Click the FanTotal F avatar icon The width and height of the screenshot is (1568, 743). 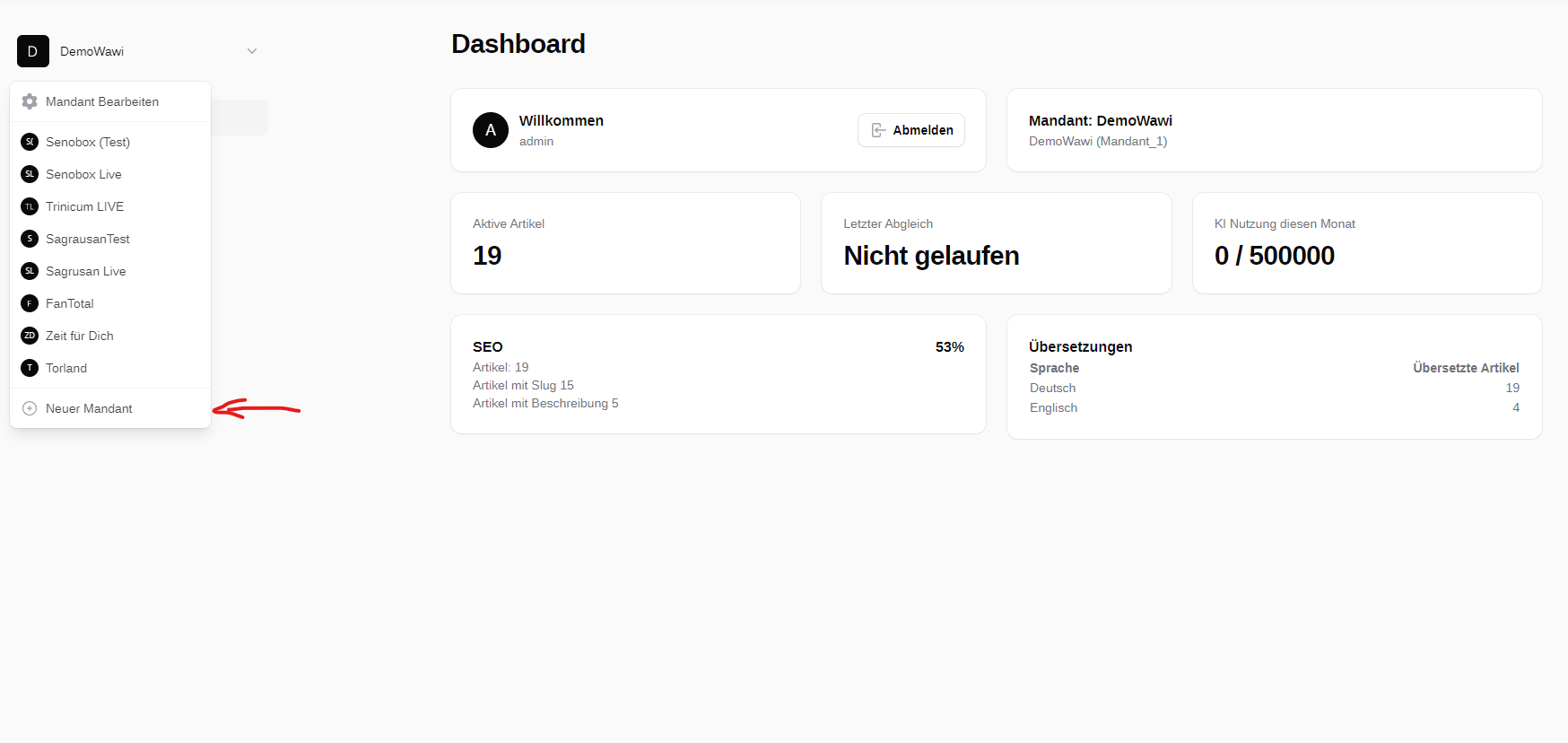point(30,303)
